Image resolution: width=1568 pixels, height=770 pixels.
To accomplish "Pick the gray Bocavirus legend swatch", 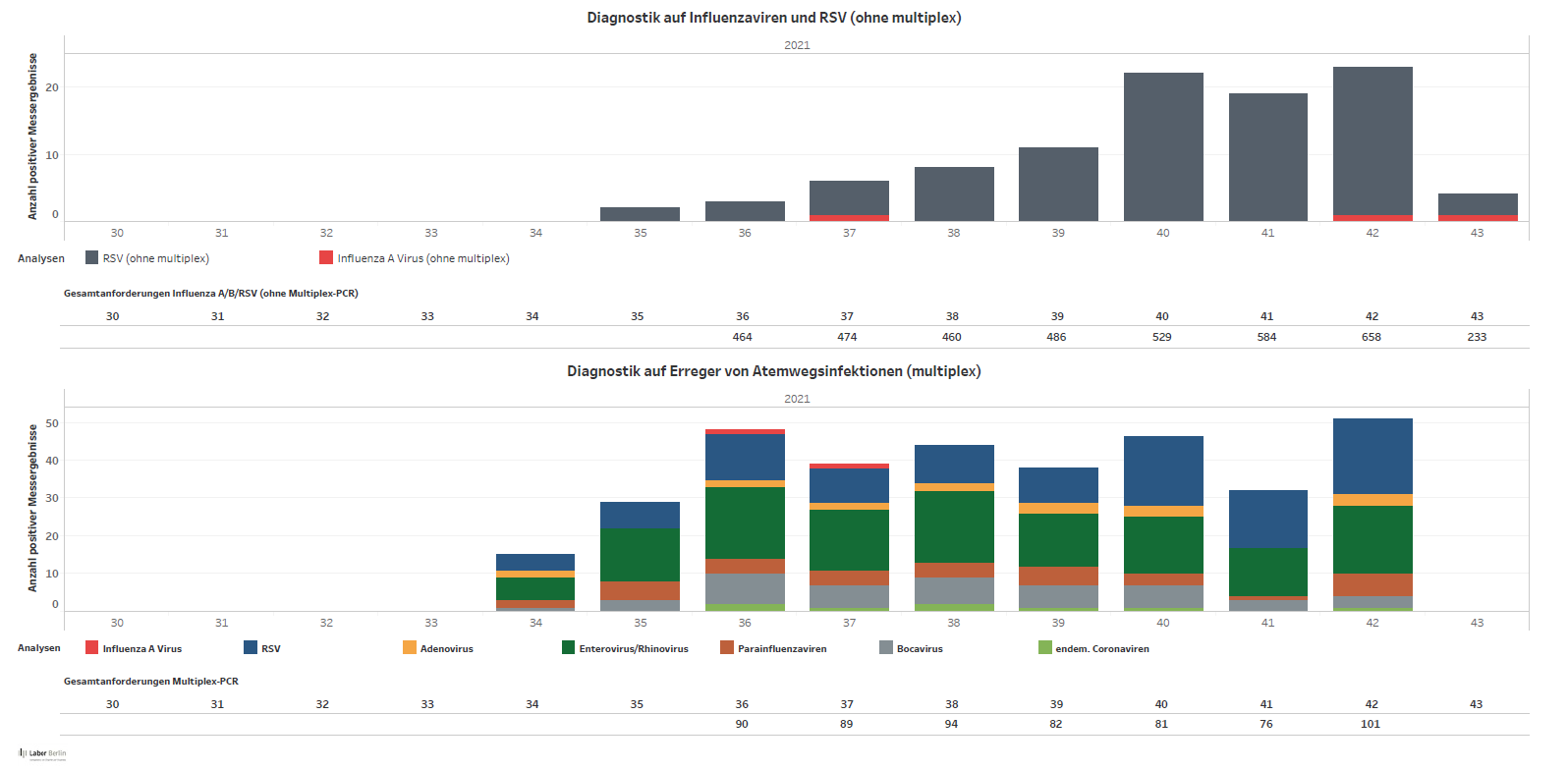I will 886,648.
